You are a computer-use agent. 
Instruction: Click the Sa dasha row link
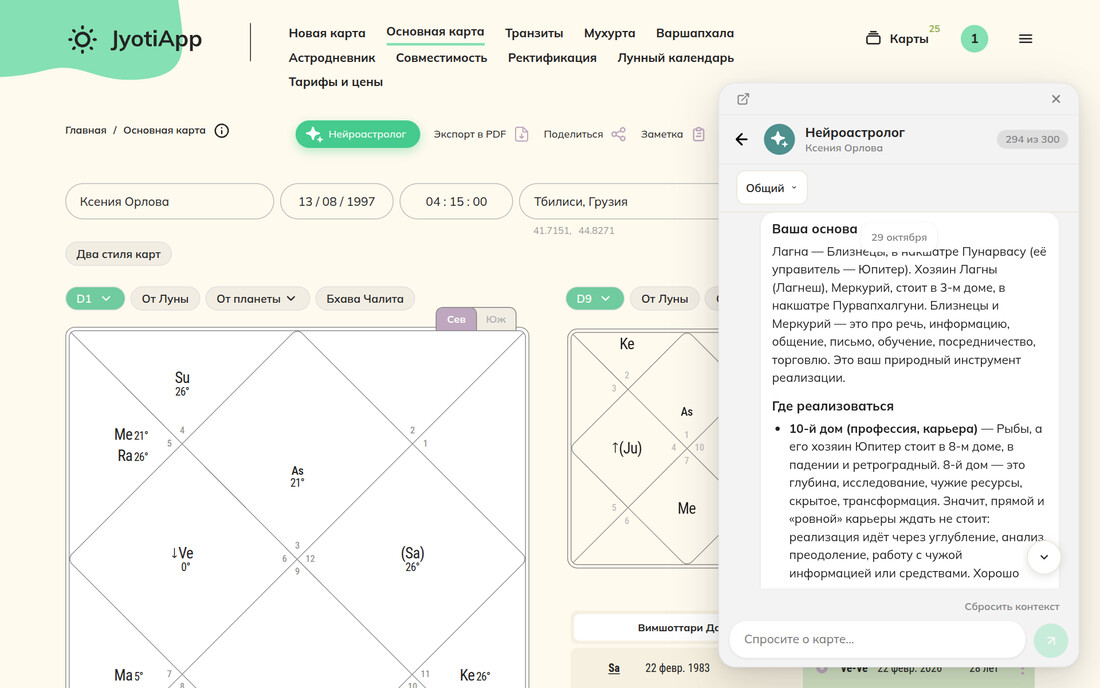click(614, 668)
